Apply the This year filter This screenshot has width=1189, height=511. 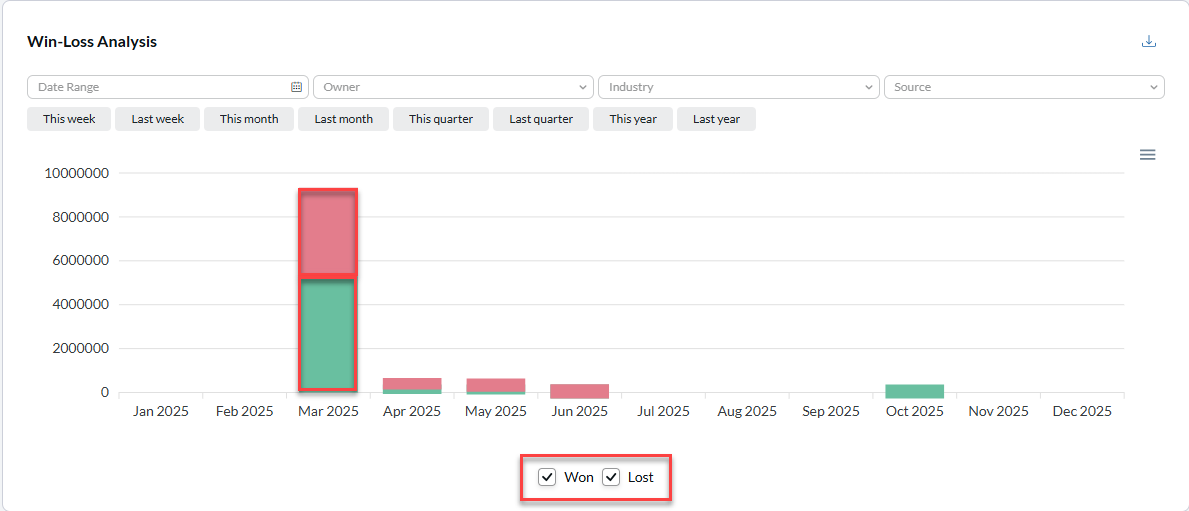(633, 119)
